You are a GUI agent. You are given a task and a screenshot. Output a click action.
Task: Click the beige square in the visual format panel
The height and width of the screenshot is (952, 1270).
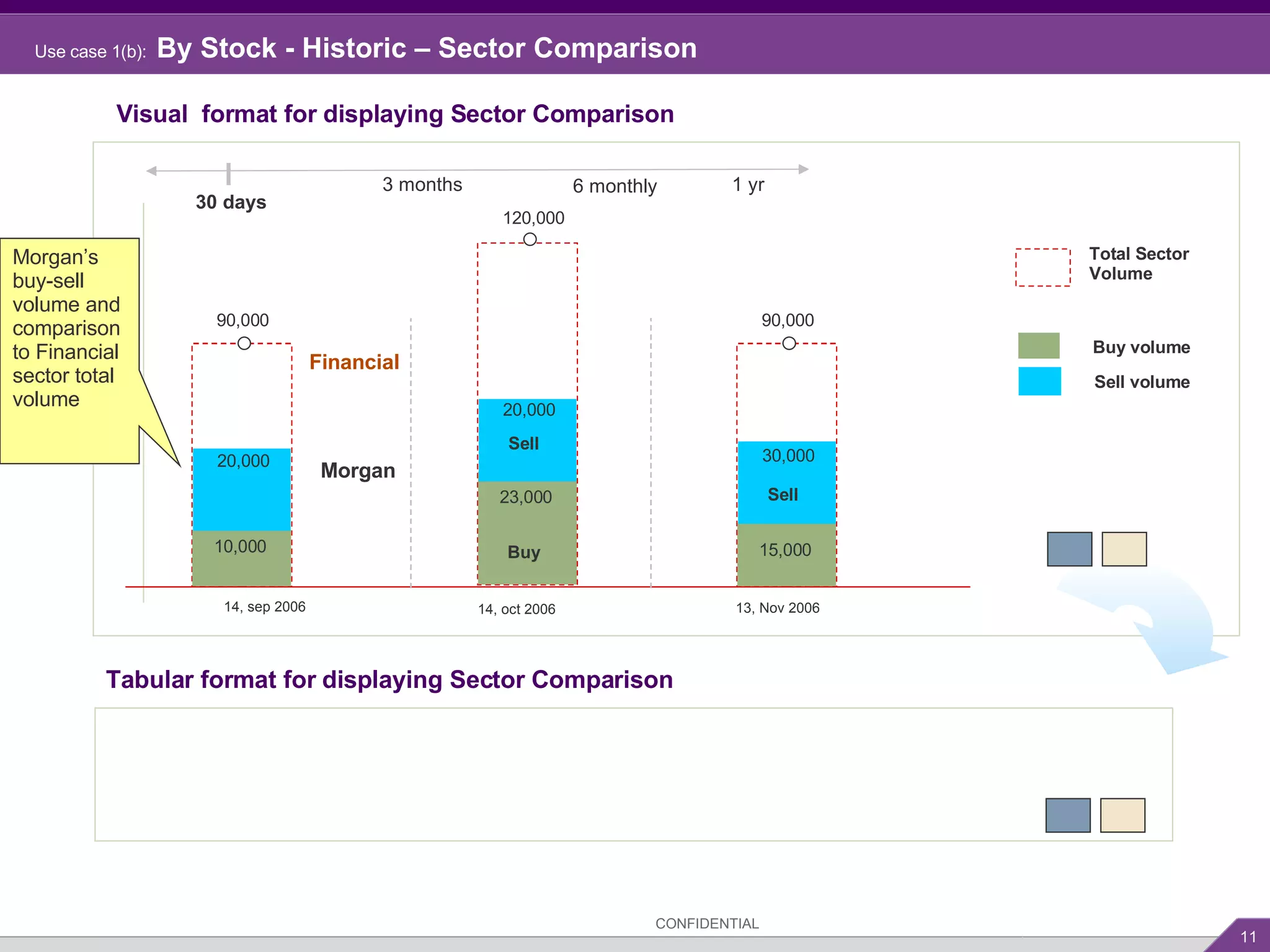(1124, 549)
